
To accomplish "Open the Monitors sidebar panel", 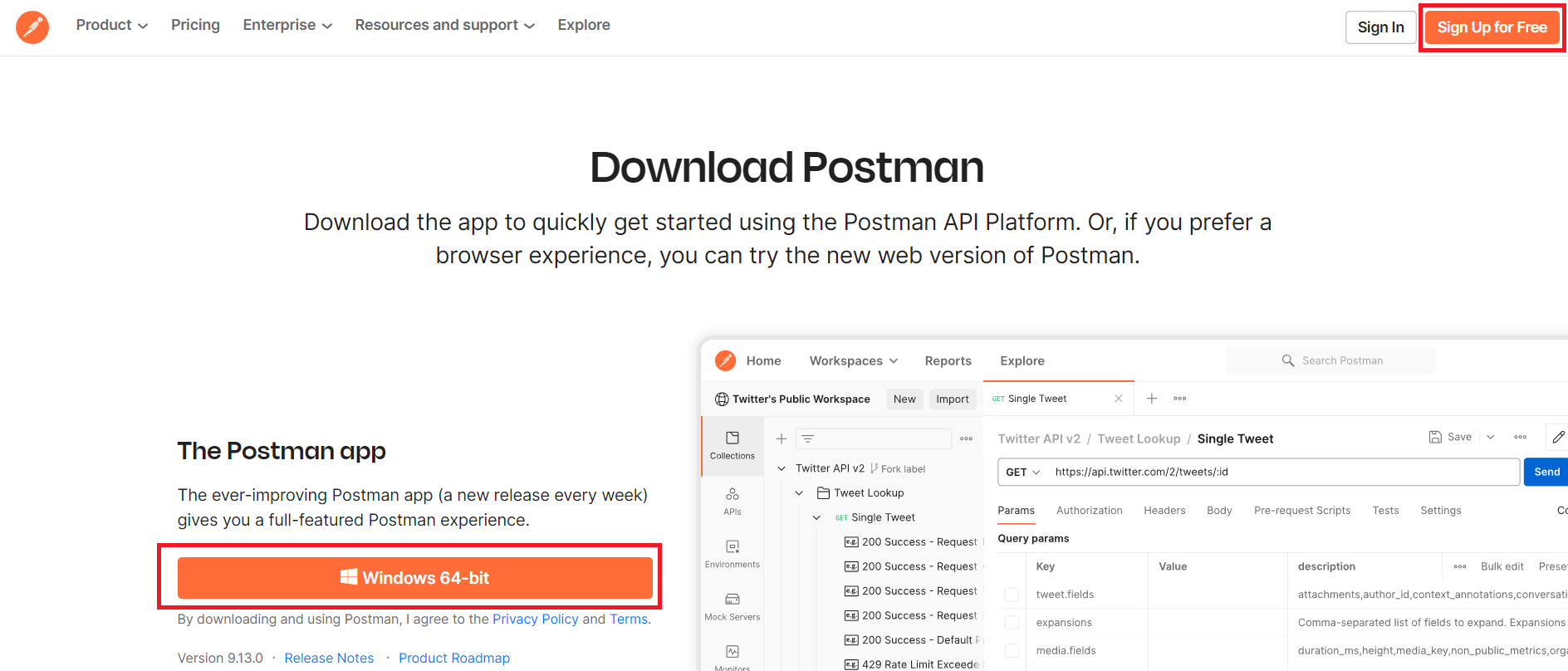I will [x=732, y=657].
